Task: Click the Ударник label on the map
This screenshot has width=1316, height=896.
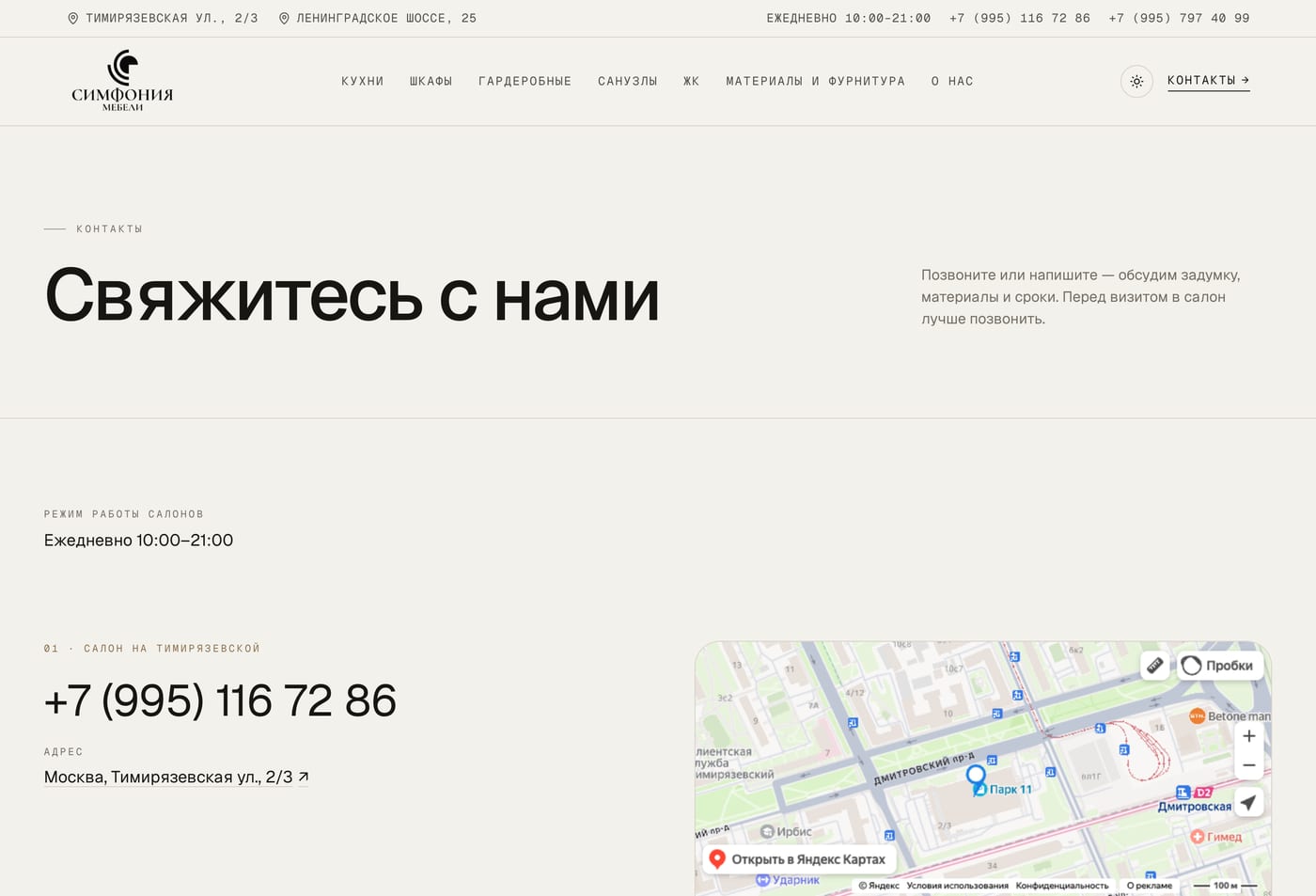Action: pyautogui.click(x=796, y=880)
